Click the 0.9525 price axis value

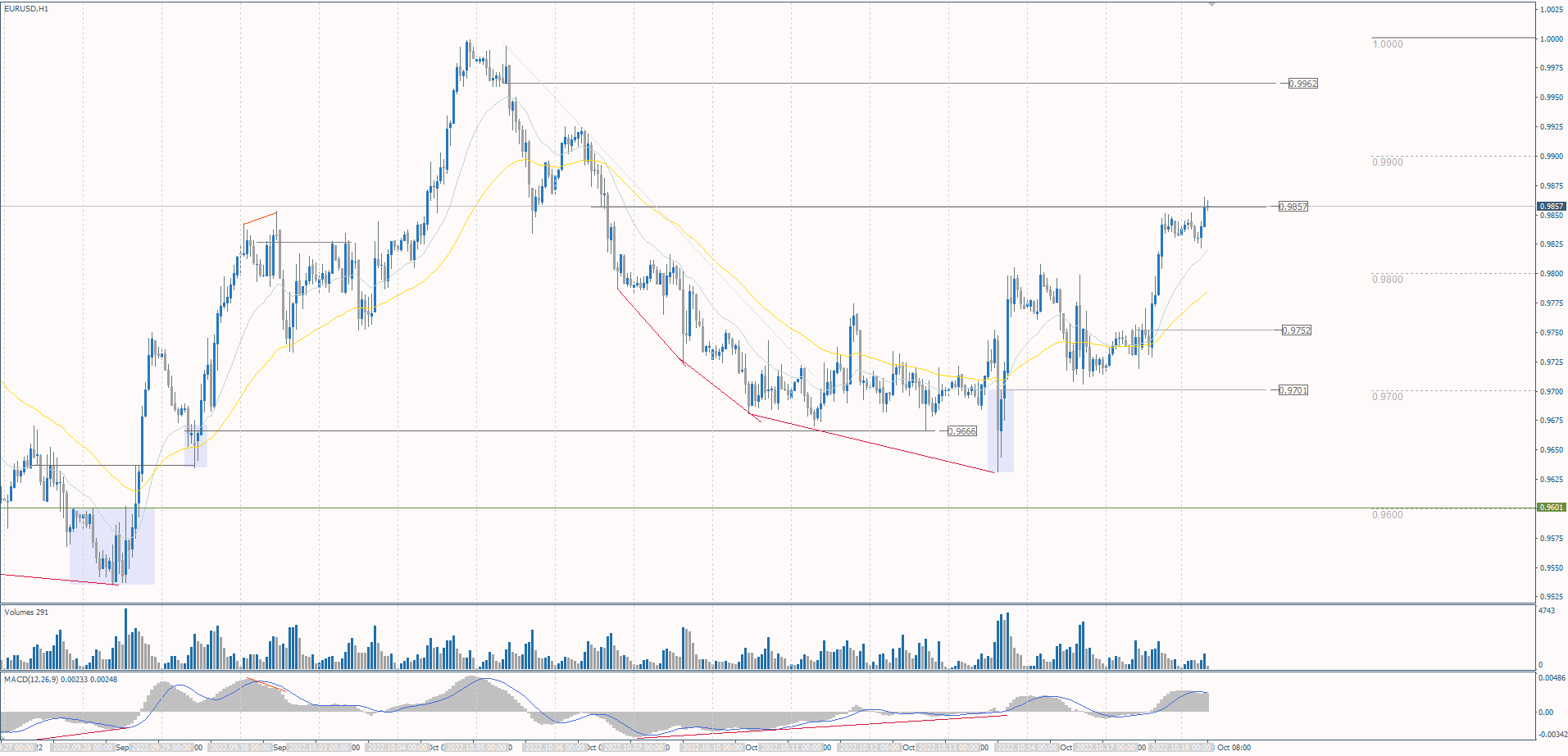pyautogui.click(x=1552, y=597)
